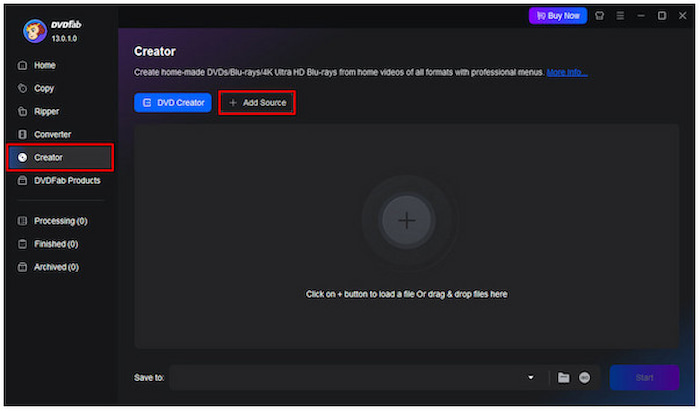Select the Creator module in sidebar
The height and width of the screenshot is (411, 700).
[x=48, y=157]
